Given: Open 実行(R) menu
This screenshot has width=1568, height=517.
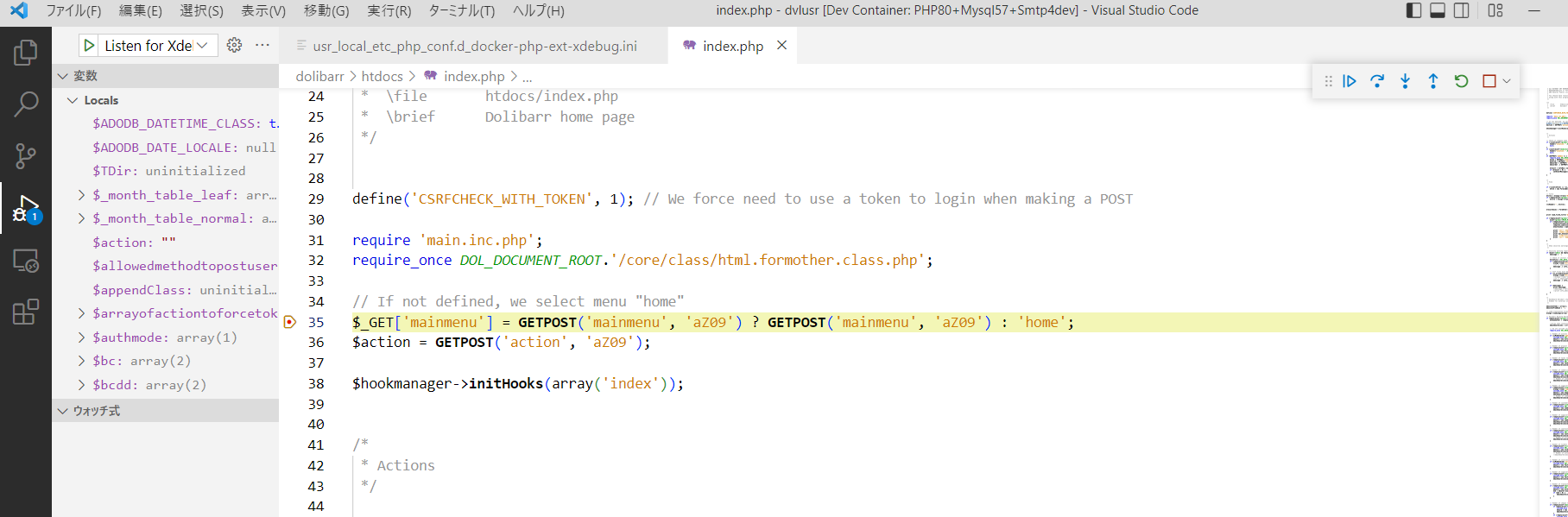Looking at the screenshot, I should [x=389, y=10].
